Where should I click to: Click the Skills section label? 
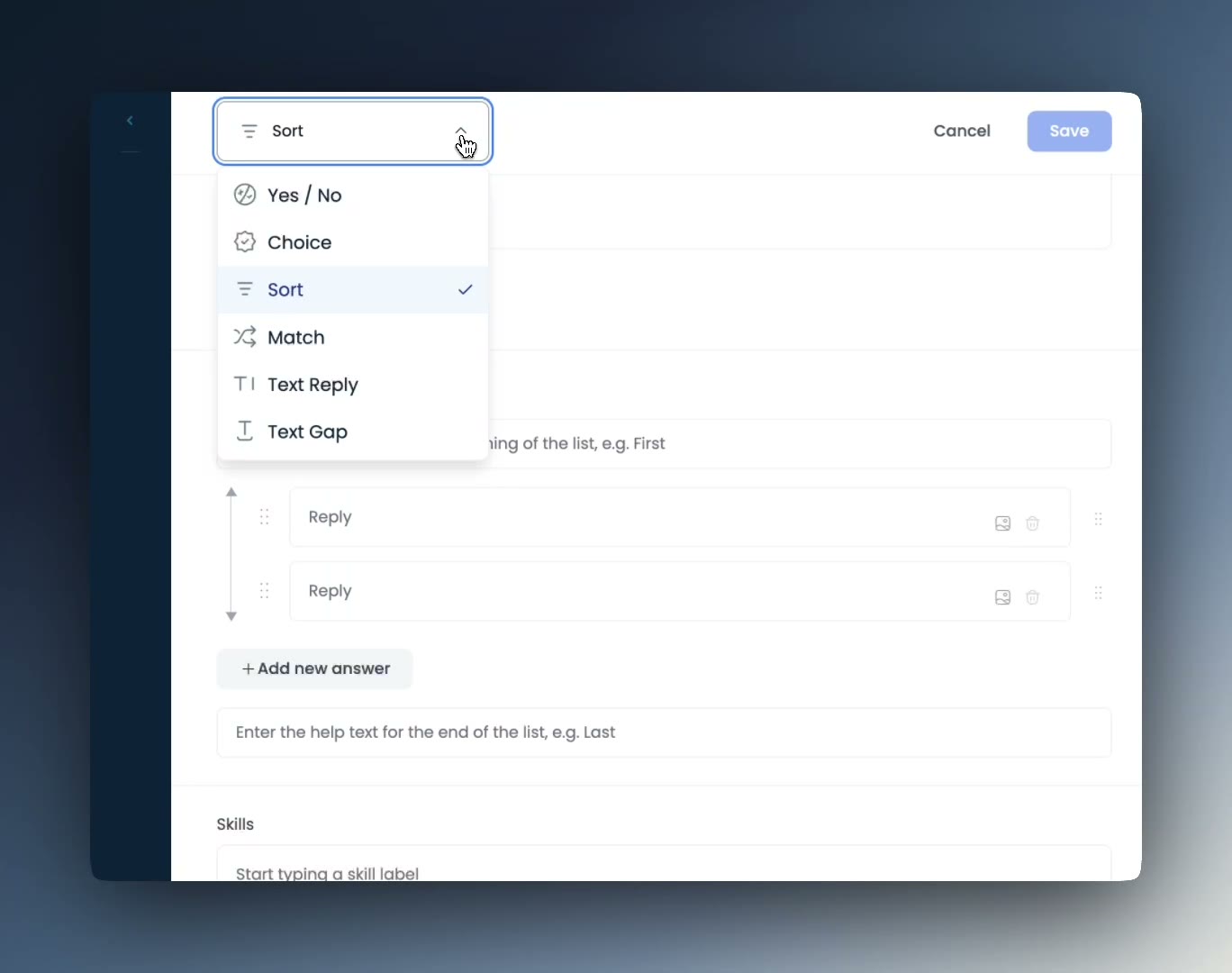pos(235,824)
